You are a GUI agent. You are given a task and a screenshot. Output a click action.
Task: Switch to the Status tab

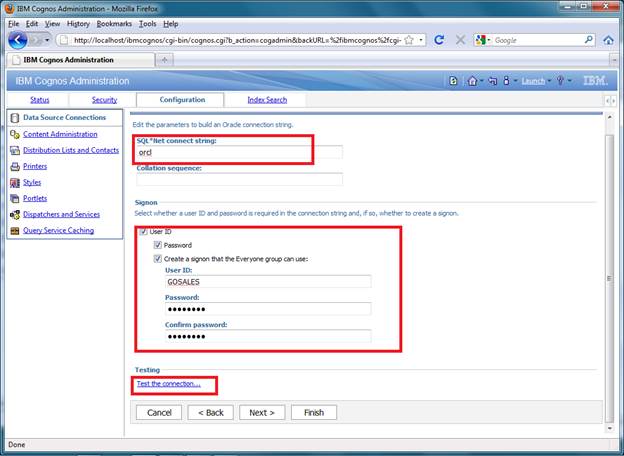40,100
